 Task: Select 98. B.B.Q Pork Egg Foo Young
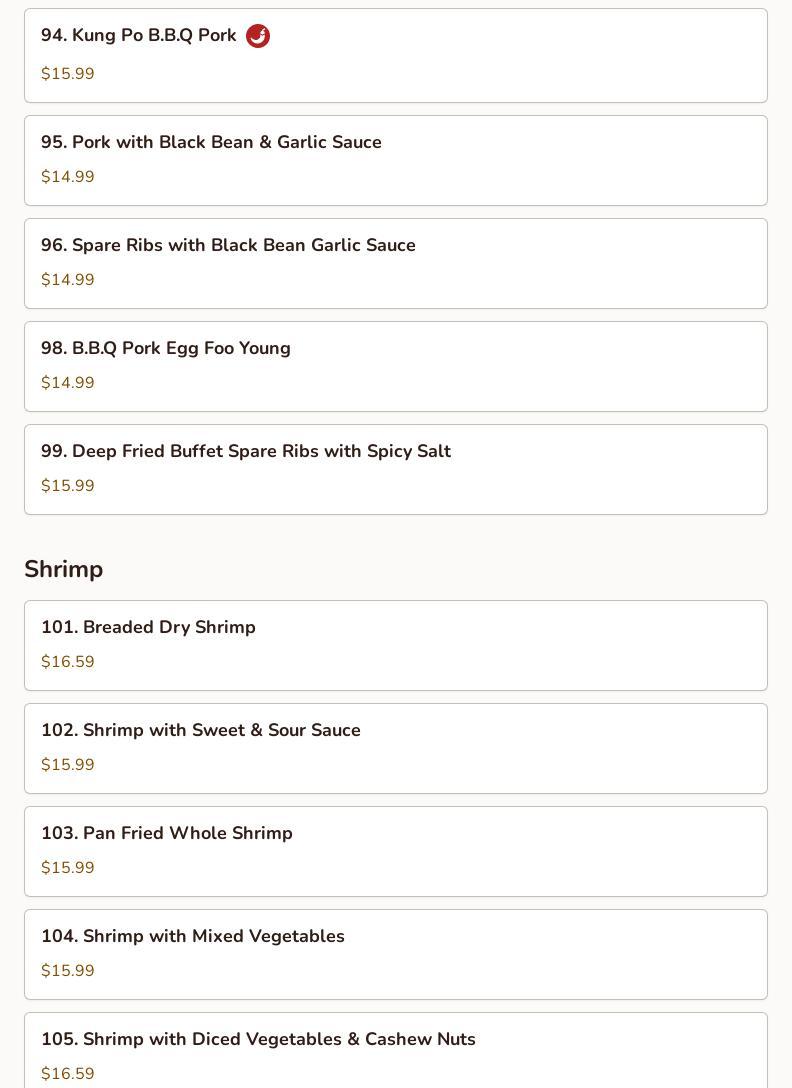point(166,348)
